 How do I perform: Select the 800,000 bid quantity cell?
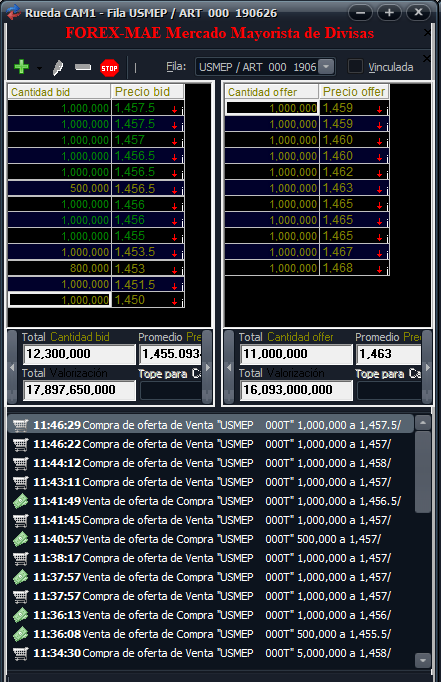(x=59, y=268)
